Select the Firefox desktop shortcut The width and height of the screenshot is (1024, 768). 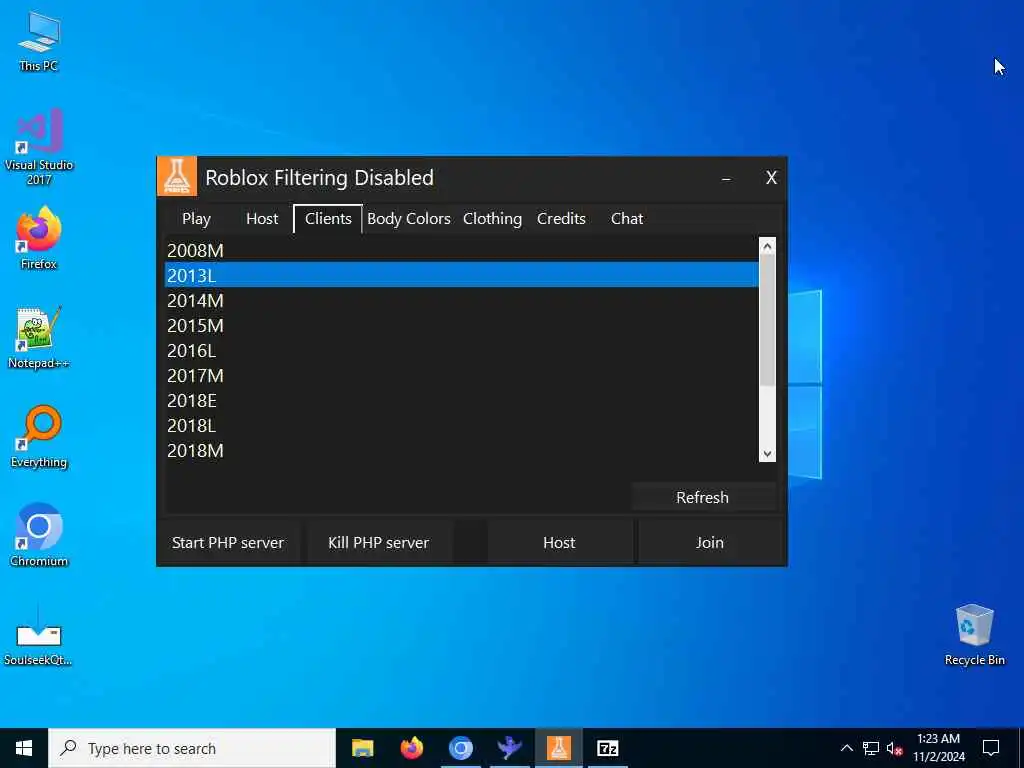(x=39, y=238)
